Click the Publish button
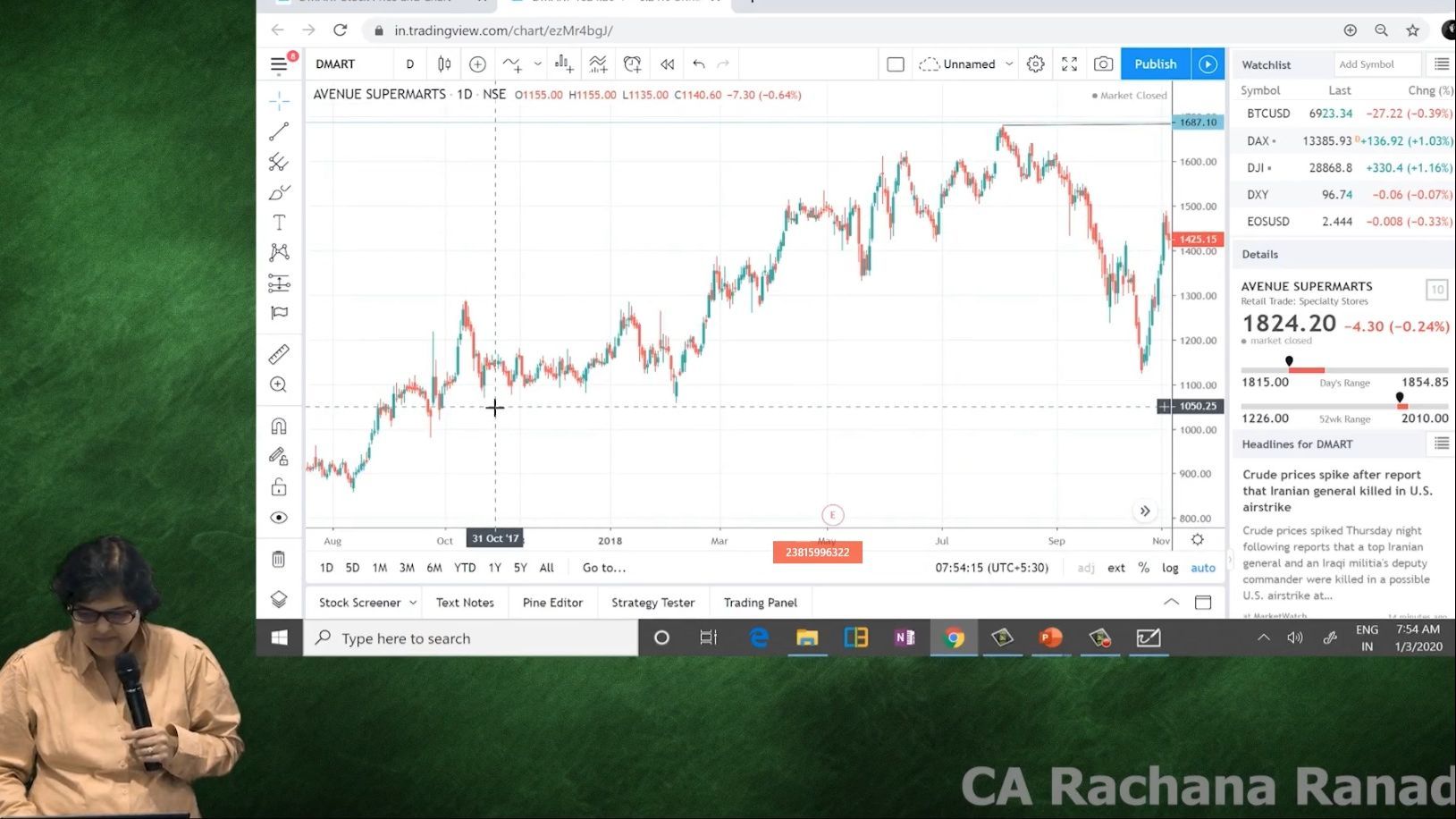This screenshot has width=1456, height=819. [1156, 64]
